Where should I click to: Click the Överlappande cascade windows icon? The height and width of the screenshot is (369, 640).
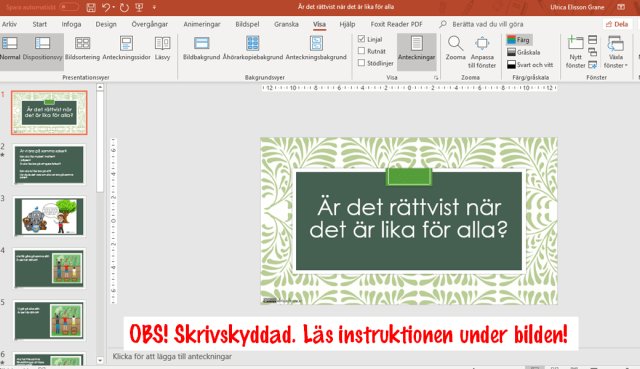coord(593,52)
